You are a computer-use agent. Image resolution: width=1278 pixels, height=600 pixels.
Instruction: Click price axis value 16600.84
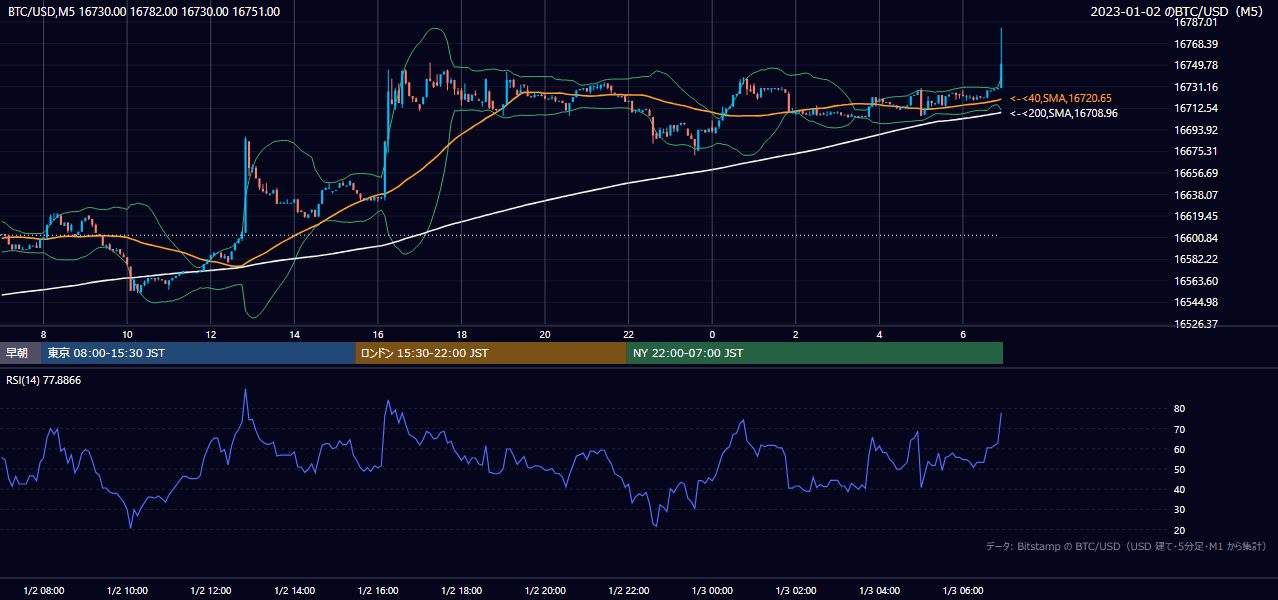coord(1196,238)
